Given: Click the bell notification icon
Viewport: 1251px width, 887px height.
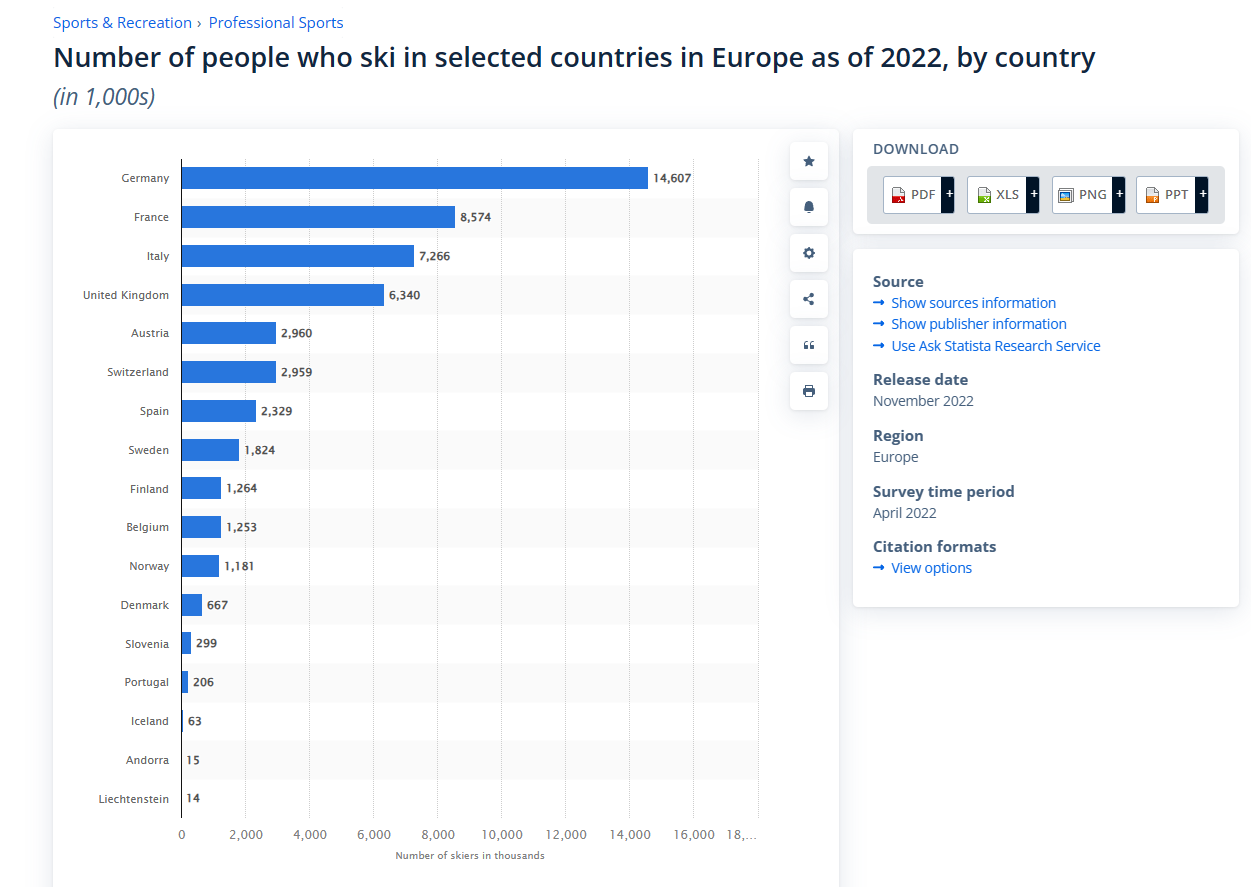Looking at the screenshot, I should (809, 207).
